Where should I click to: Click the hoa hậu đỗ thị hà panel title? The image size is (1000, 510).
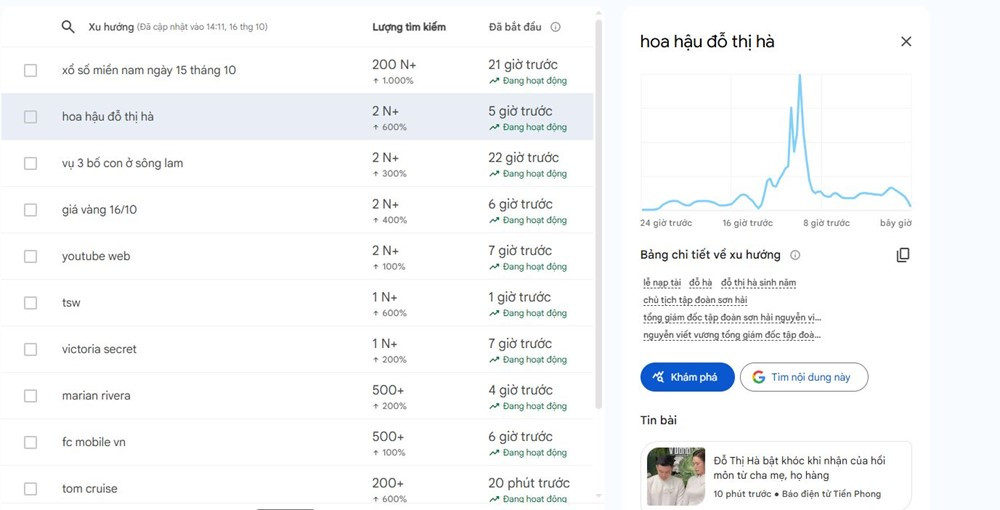(707, 41)
